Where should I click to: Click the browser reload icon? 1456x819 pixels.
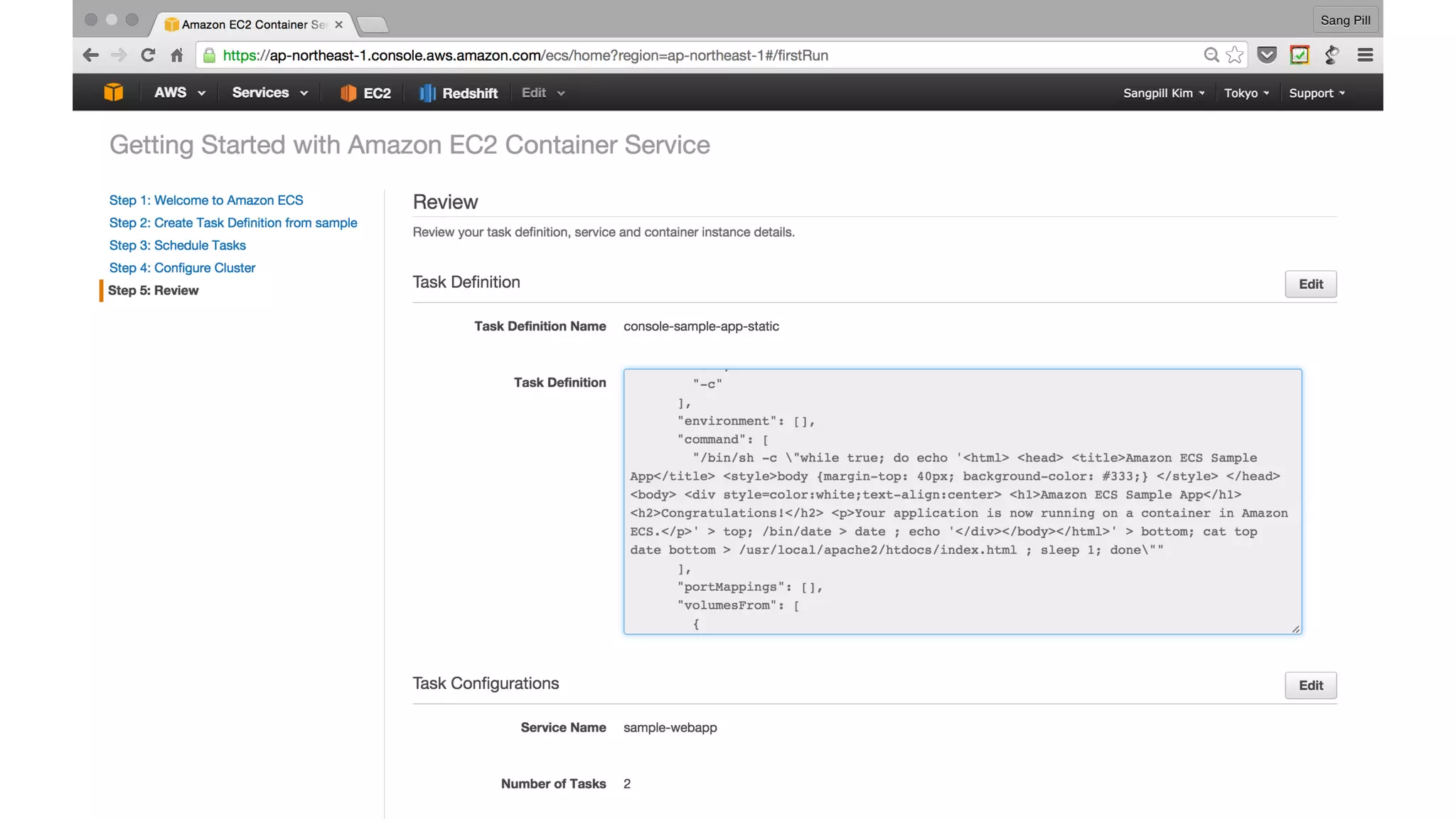(148, 55)
